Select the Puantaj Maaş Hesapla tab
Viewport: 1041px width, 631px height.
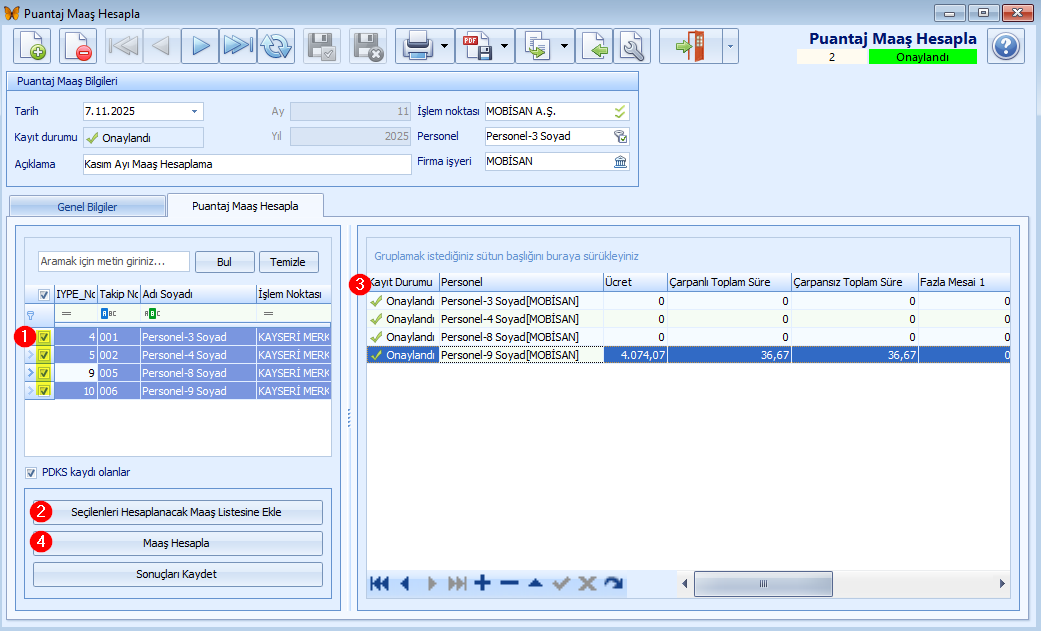coord(245,206)
